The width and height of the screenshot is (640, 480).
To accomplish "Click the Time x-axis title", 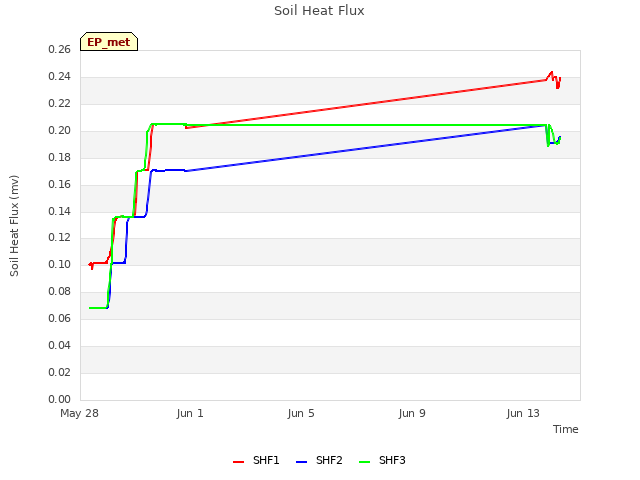I will [566, 429].
